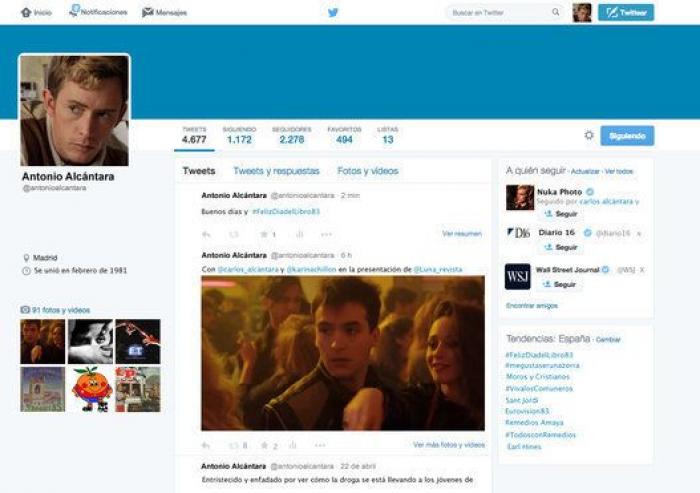Viewport: 700px width, 493px height.
Task: Go to Inicio home icon
Action: pyautogui.click(x=26, y=13)
